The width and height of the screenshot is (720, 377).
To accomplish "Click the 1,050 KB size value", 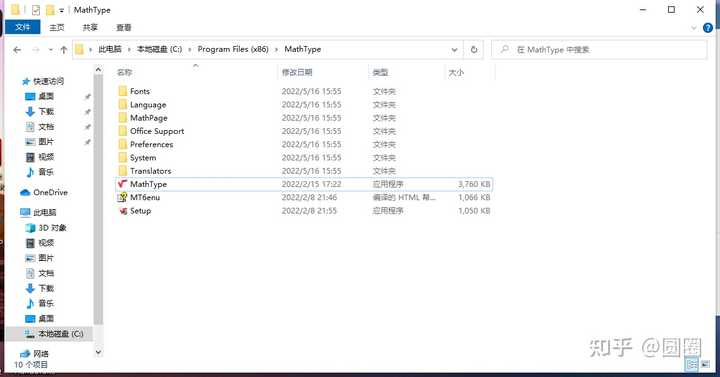I will [474, 210].
